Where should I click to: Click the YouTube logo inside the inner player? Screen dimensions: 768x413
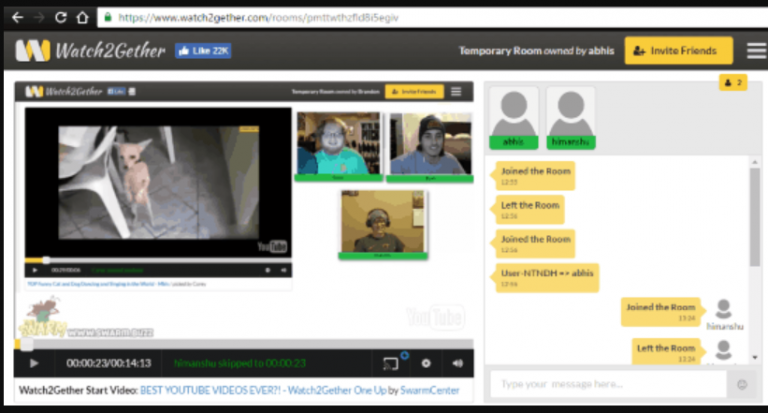pos(272,246)
